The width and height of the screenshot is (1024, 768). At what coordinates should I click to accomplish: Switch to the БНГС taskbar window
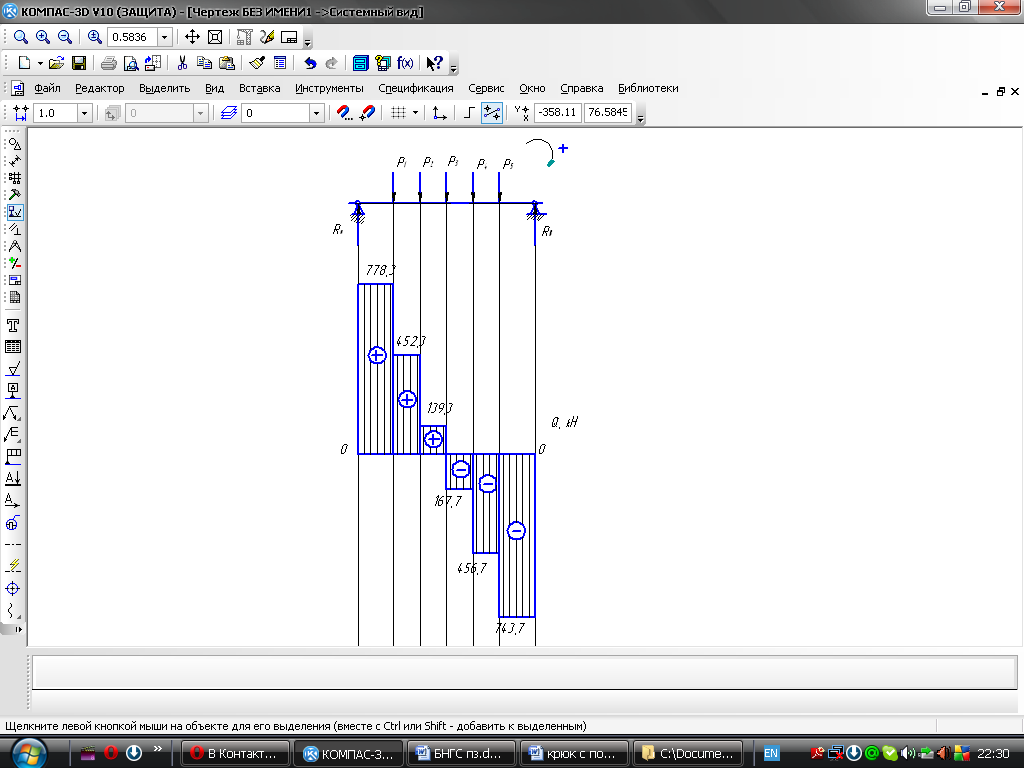(462, 752)
